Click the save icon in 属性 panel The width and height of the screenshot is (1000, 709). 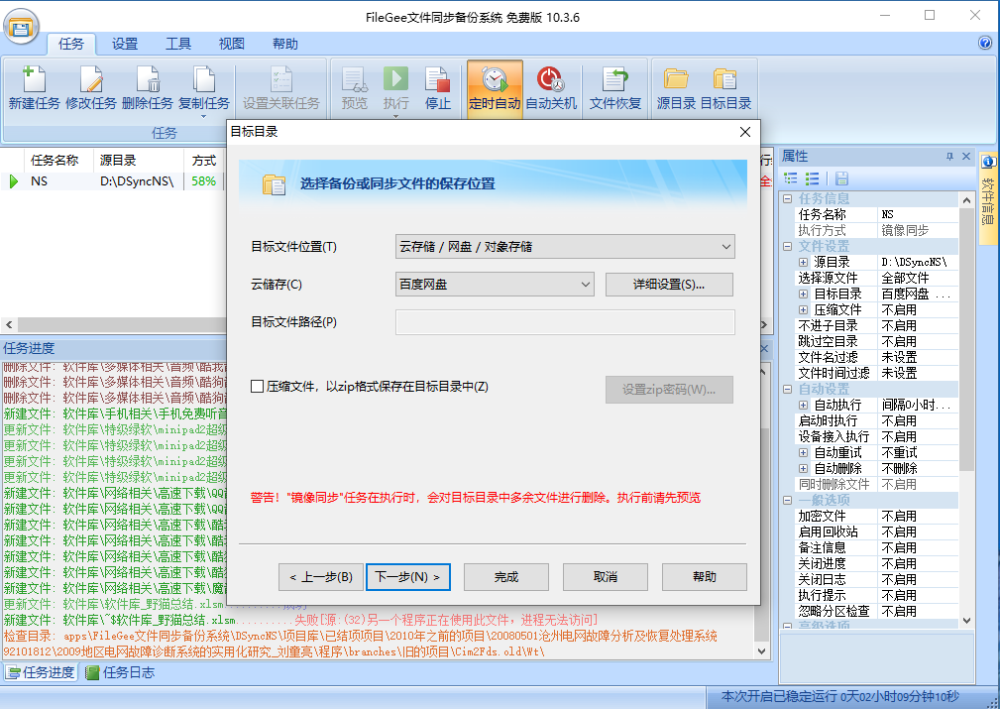click(x=841, y=179)
